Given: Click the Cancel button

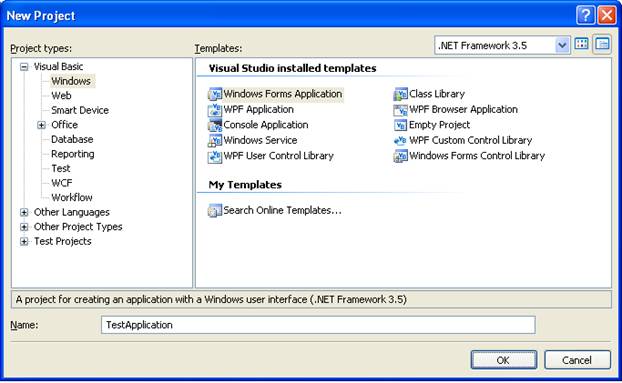Looking at the screenshot, I should [x=577, y=360].
